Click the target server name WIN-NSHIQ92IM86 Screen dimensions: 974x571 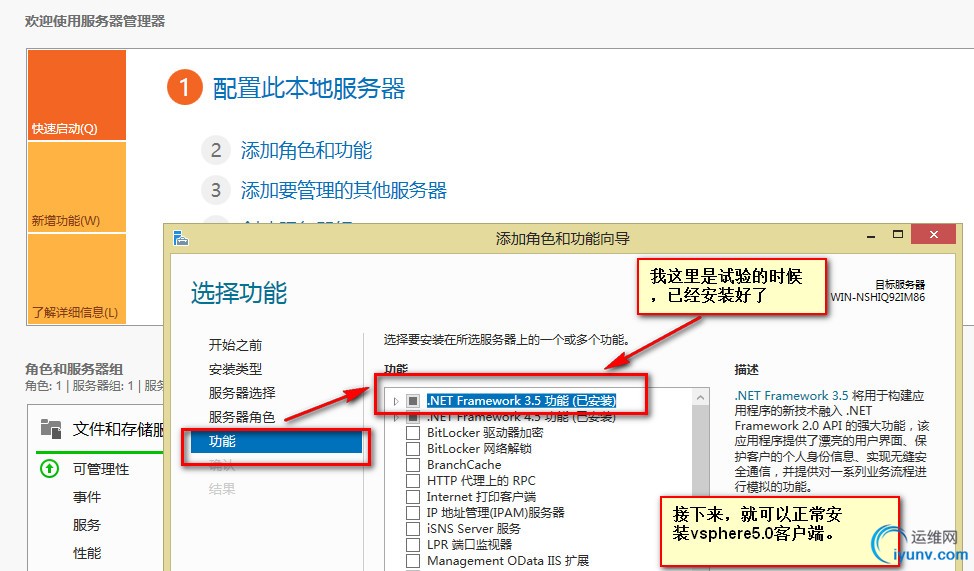pos(878,297)
